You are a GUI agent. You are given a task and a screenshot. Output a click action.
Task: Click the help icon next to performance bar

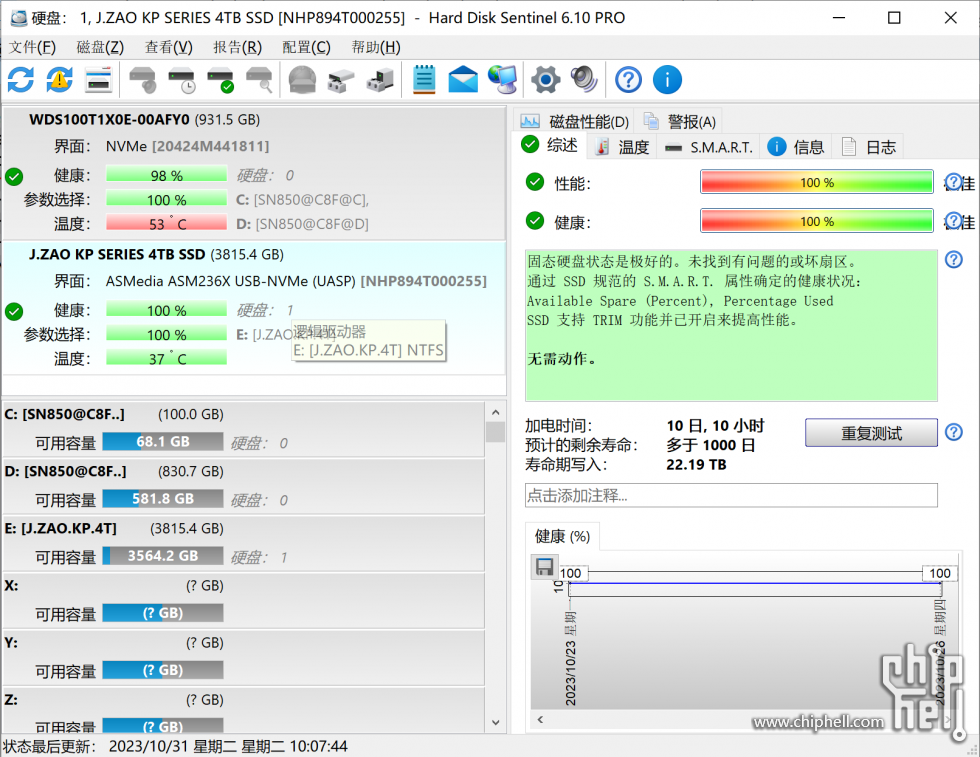click(953, 182)
